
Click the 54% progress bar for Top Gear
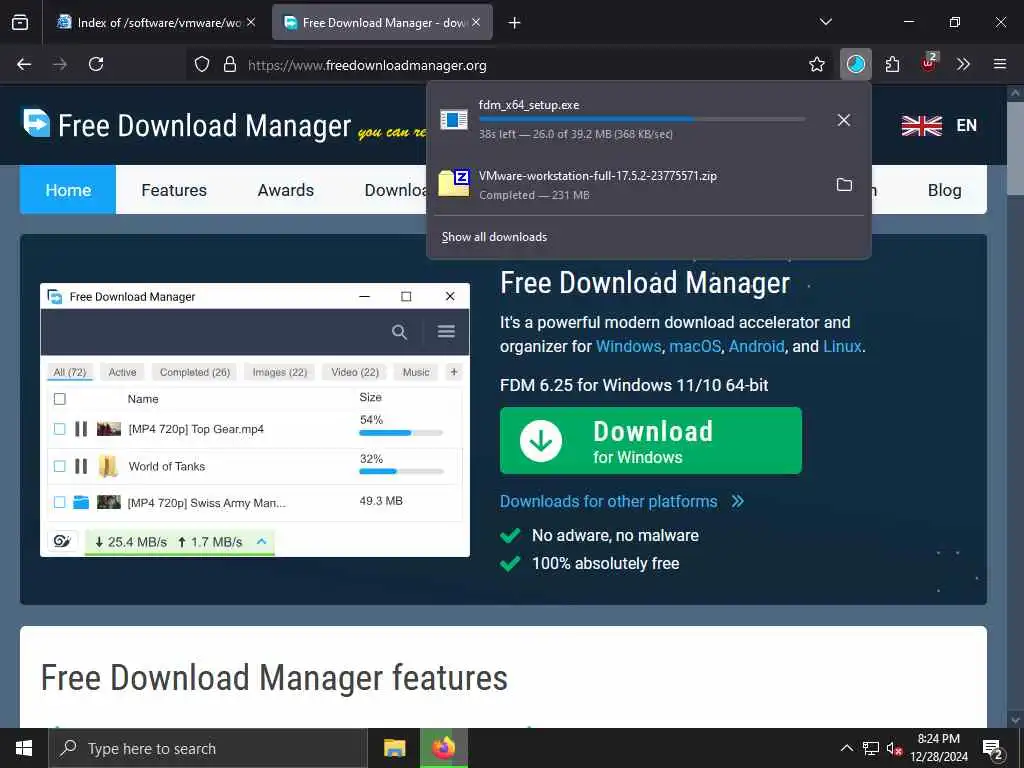tap(401, 433)
